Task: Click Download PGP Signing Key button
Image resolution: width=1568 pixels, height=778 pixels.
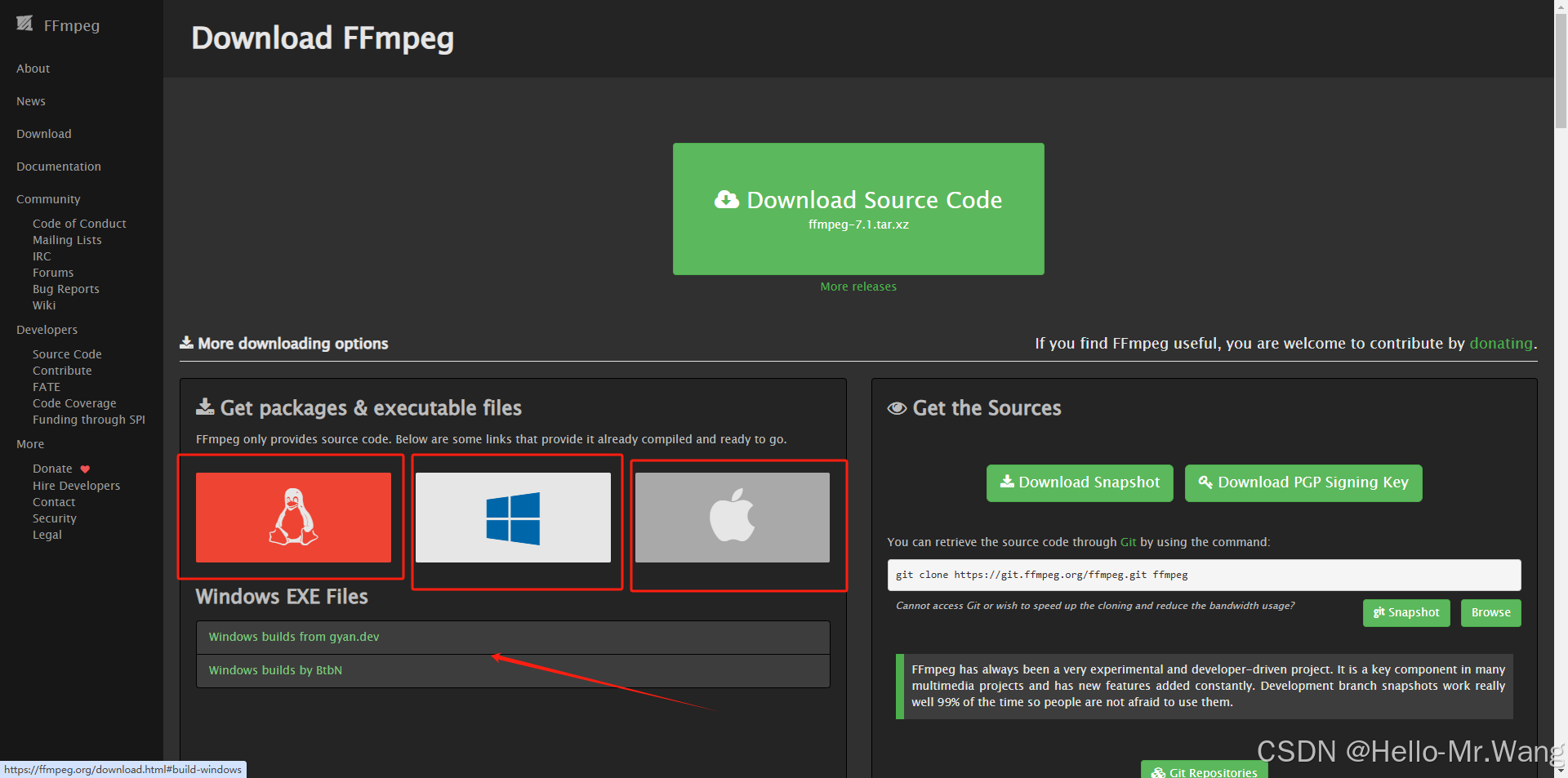Action: coord(1303,482)
